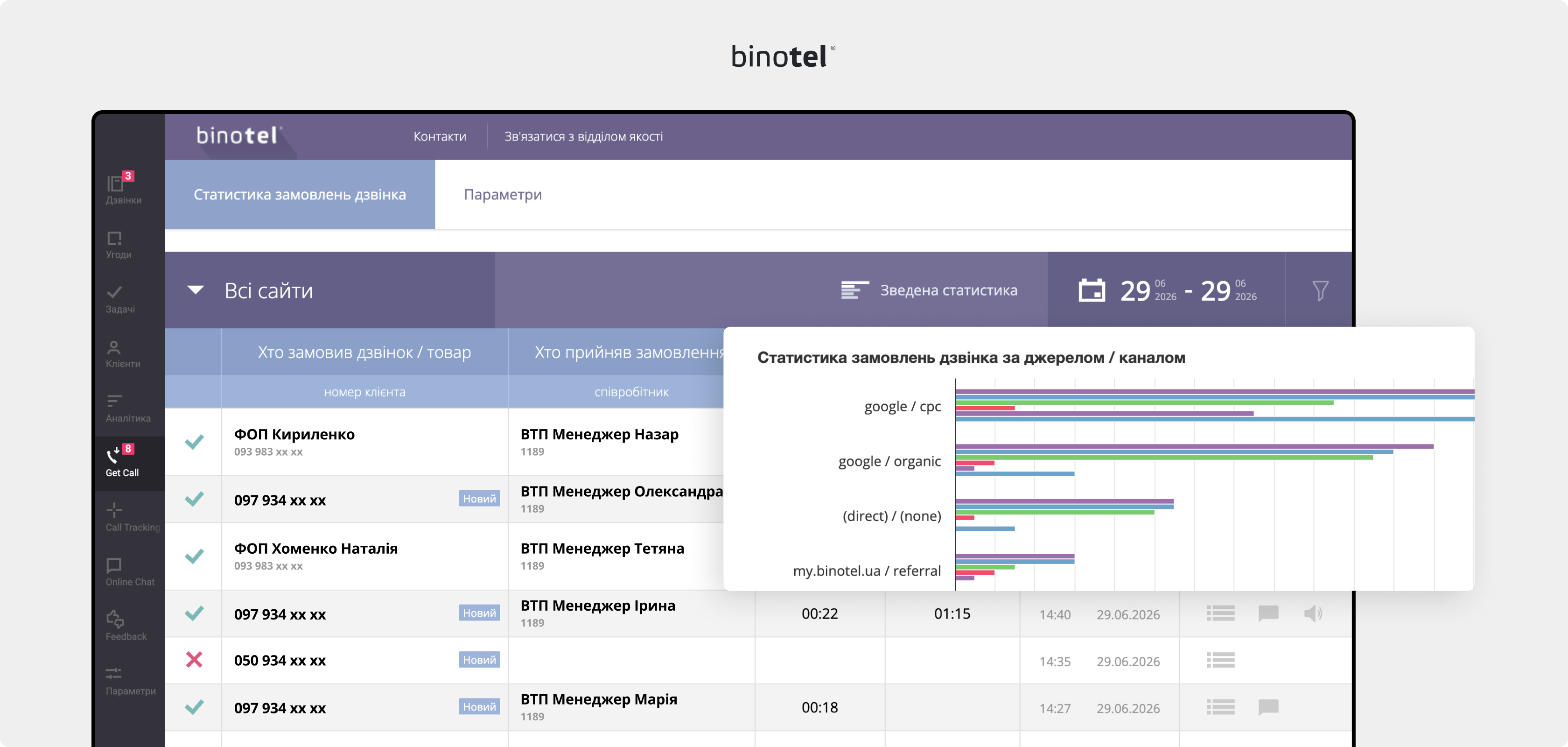Image resolution: width=1568 pixels, height=747 pixels.
Task: Open Online Chat sidebar item
Action: pos(130,572)
